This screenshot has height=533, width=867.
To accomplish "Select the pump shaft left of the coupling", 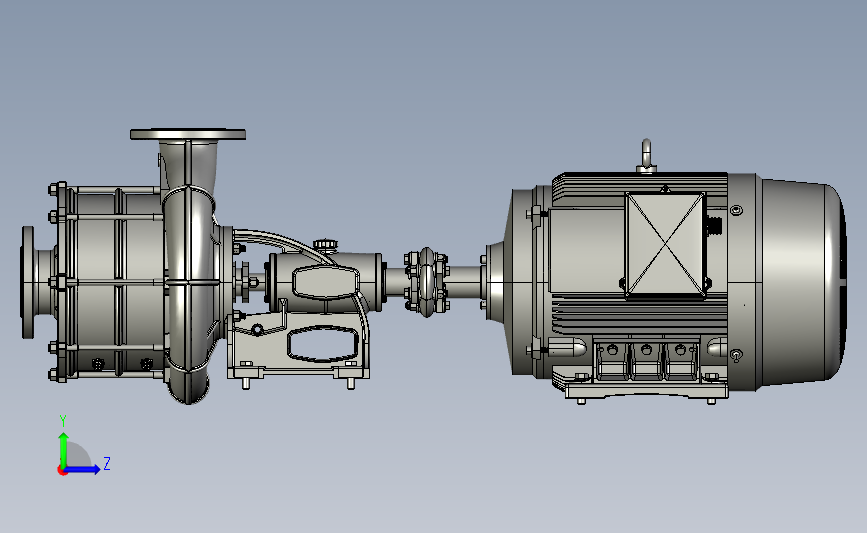I will point(395,281).
